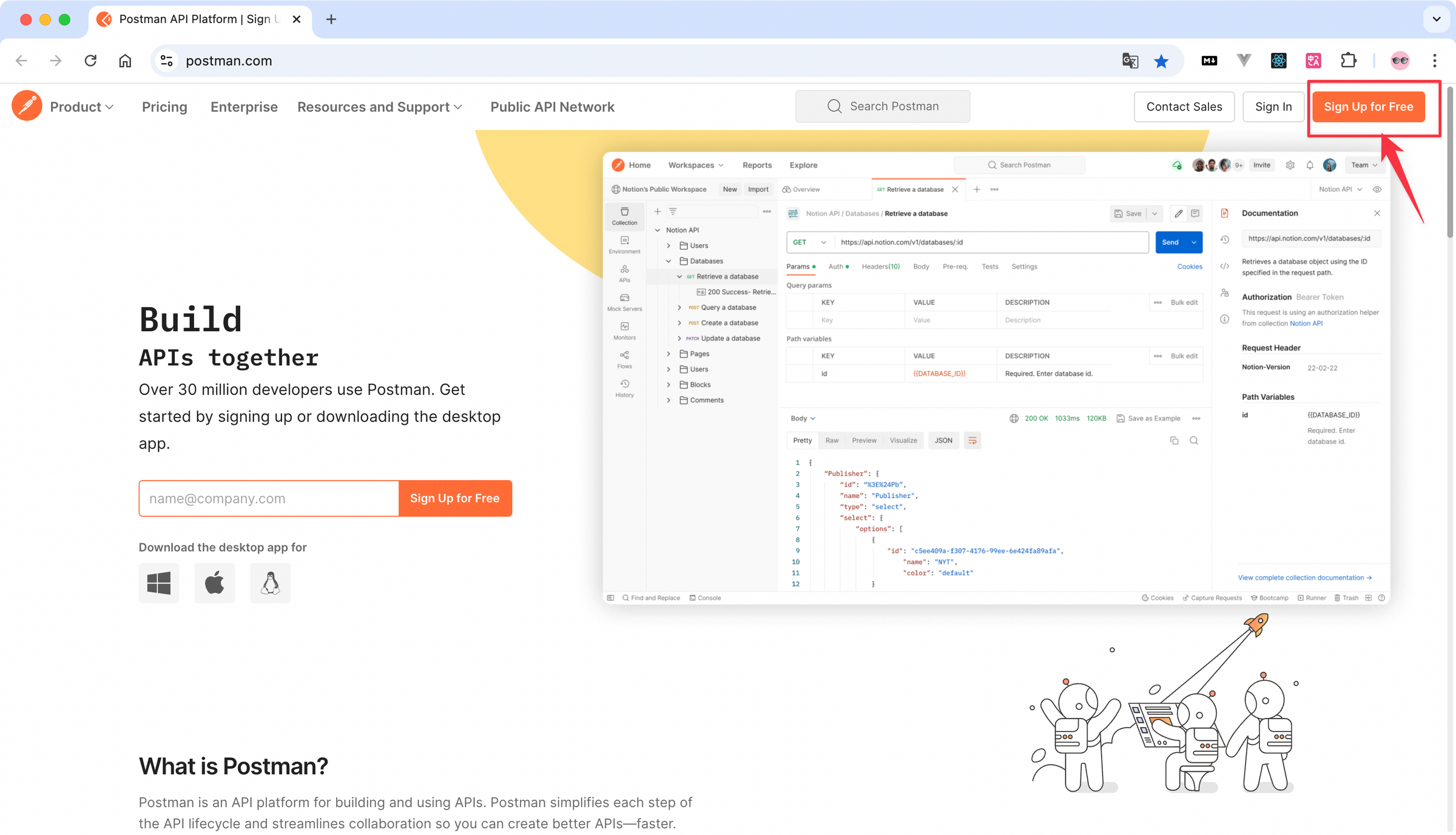
Task: Open the Reports menu item
Action: (757, 164)
